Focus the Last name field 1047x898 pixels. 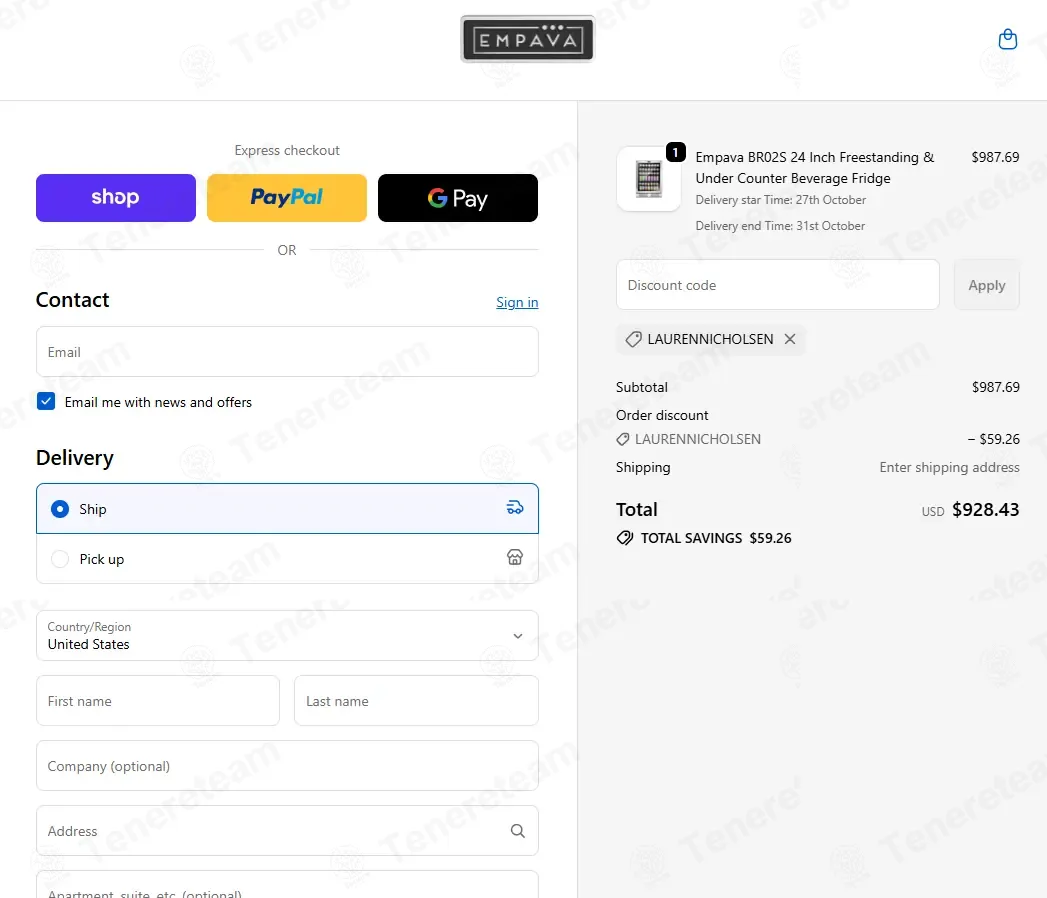(x=416, y=700)
